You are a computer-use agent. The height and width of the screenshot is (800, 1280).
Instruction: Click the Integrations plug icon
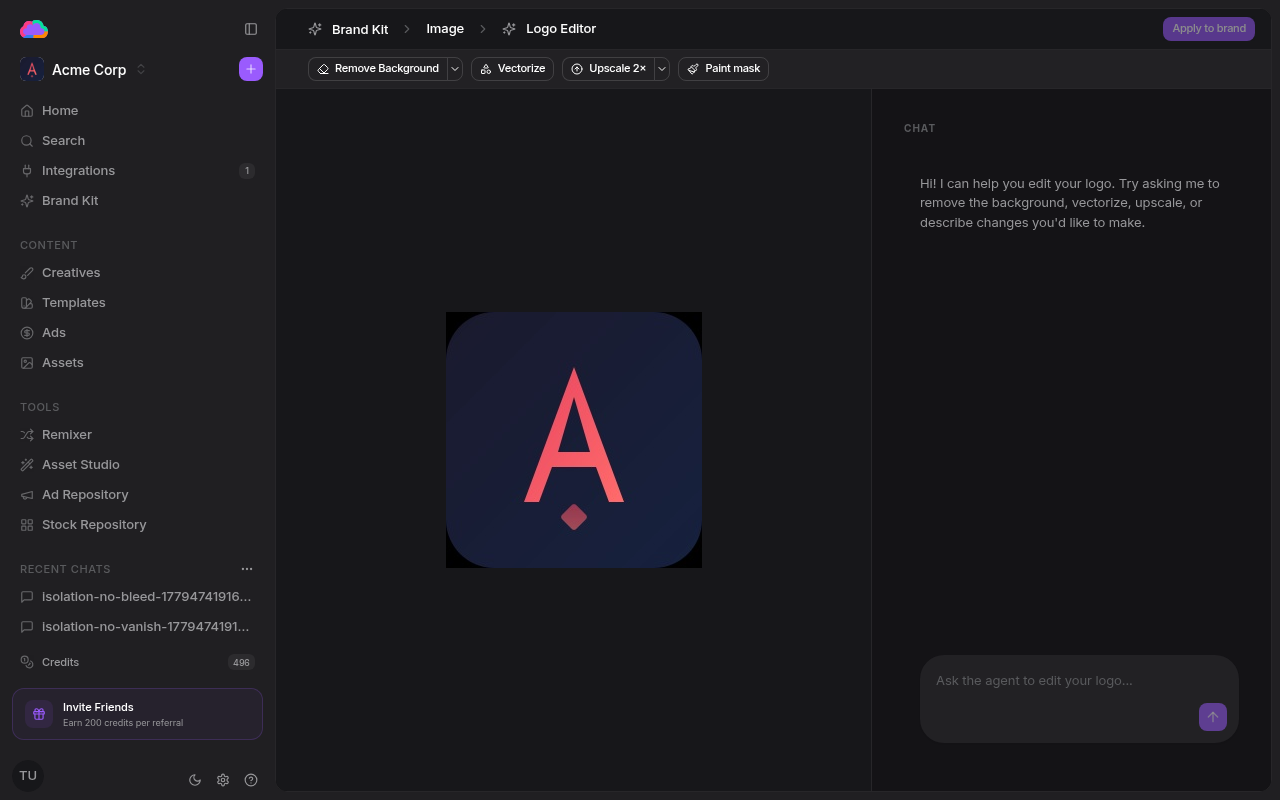coord(27,170)
